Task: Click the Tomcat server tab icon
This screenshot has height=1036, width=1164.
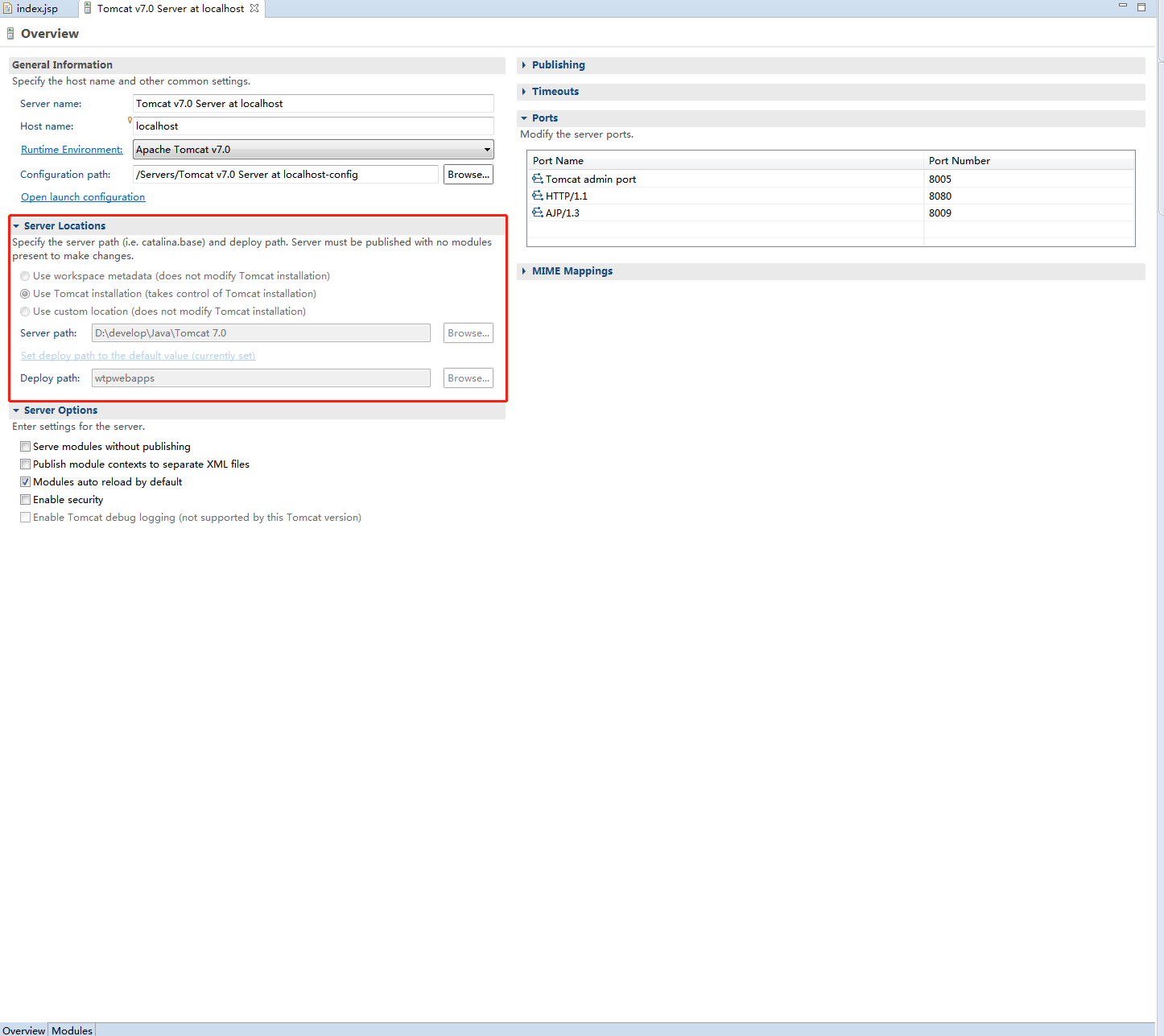Action: pos(88,8)
